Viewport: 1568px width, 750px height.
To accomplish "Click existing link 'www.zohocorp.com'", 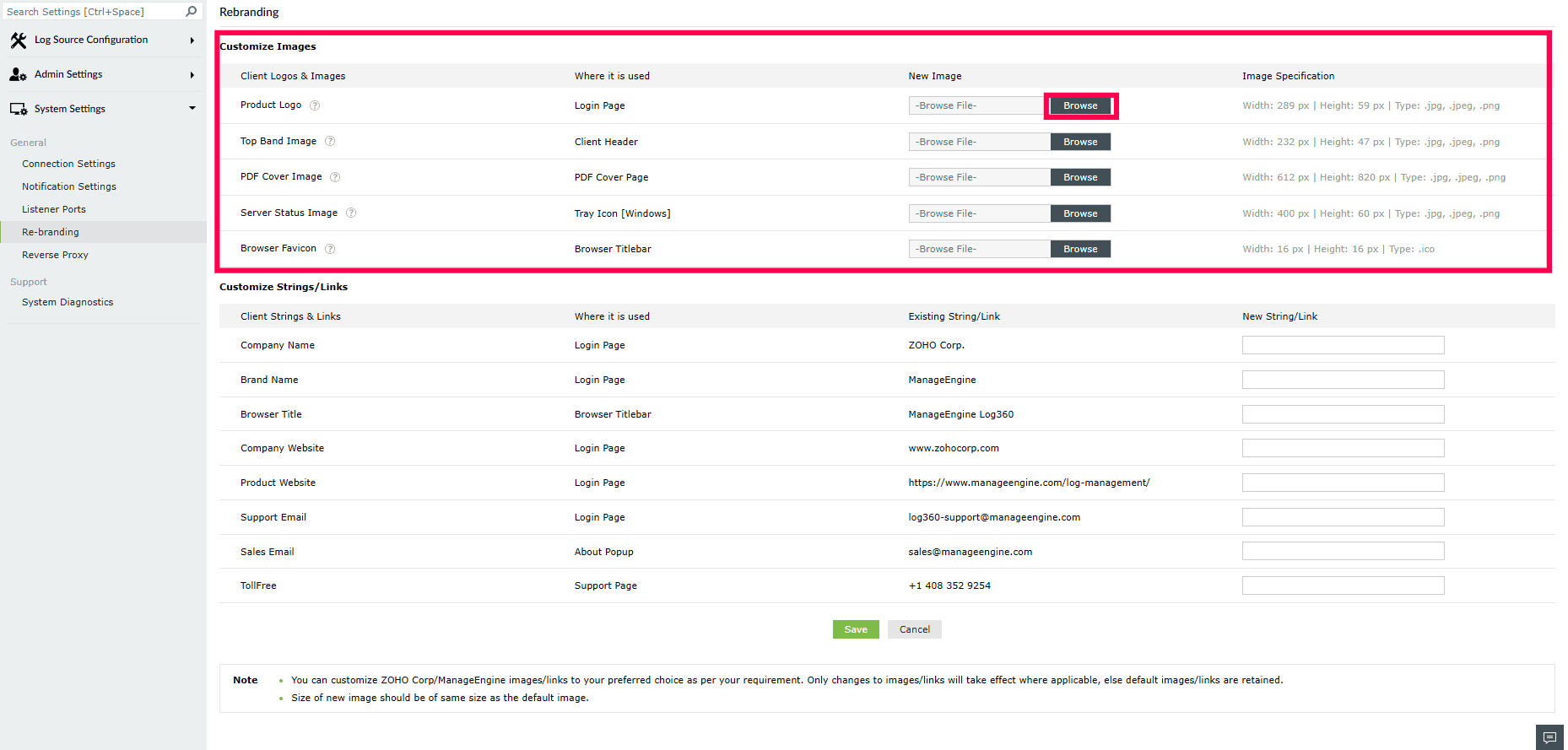I will pyautogui.click(x=954, y=448).
